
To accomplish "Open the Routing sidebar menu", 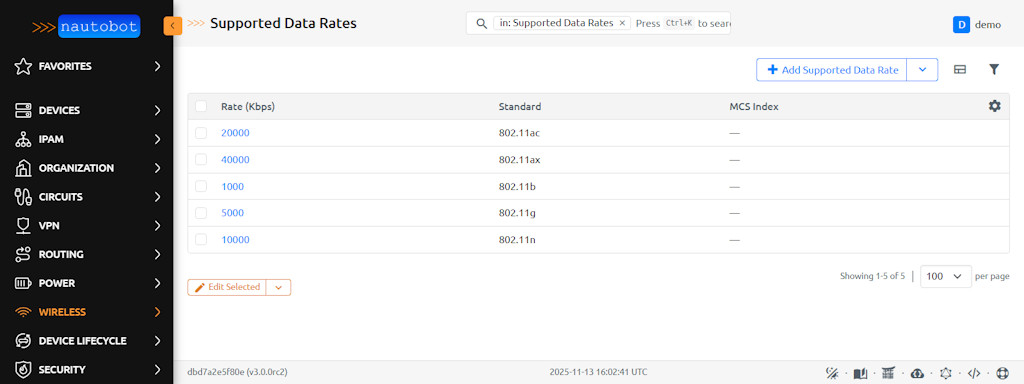I will pos(86,254).
